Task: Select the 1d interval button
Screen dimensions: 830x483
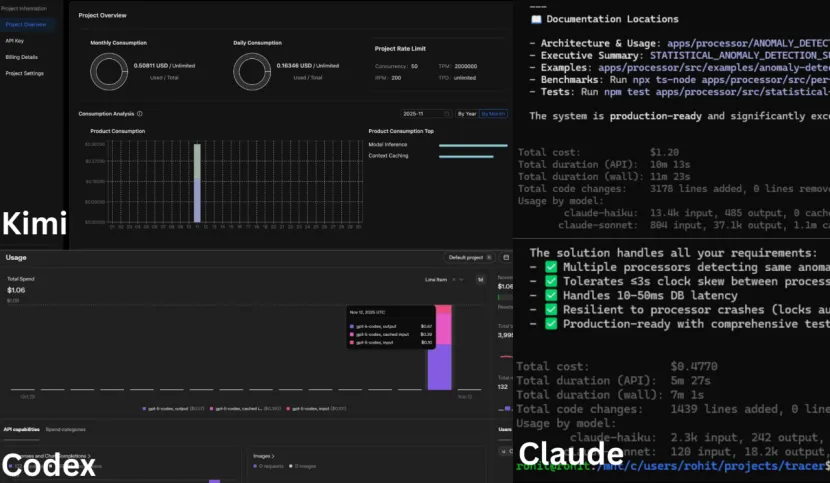Action: (x=480, y=280)
